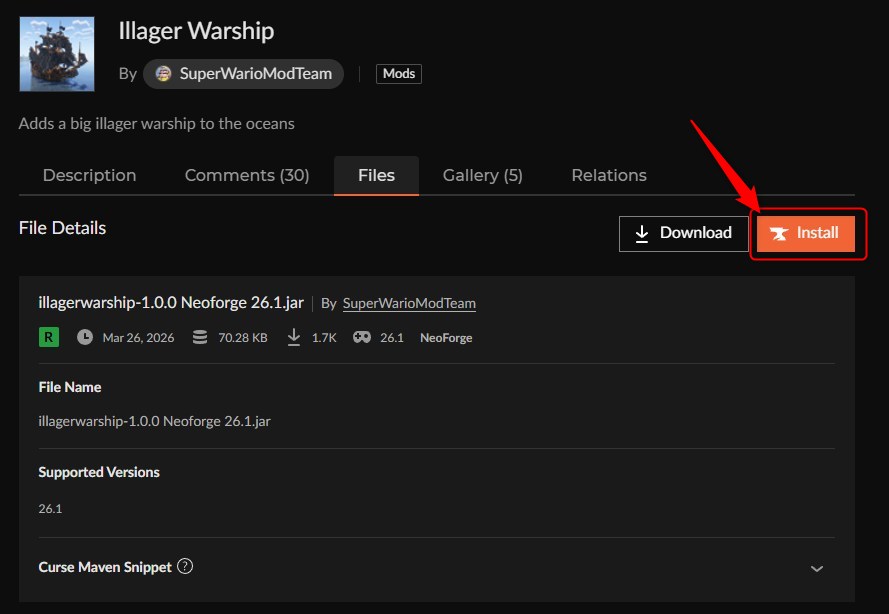Click the Mods category tag
Screen dimensions: 889x614
399,74
